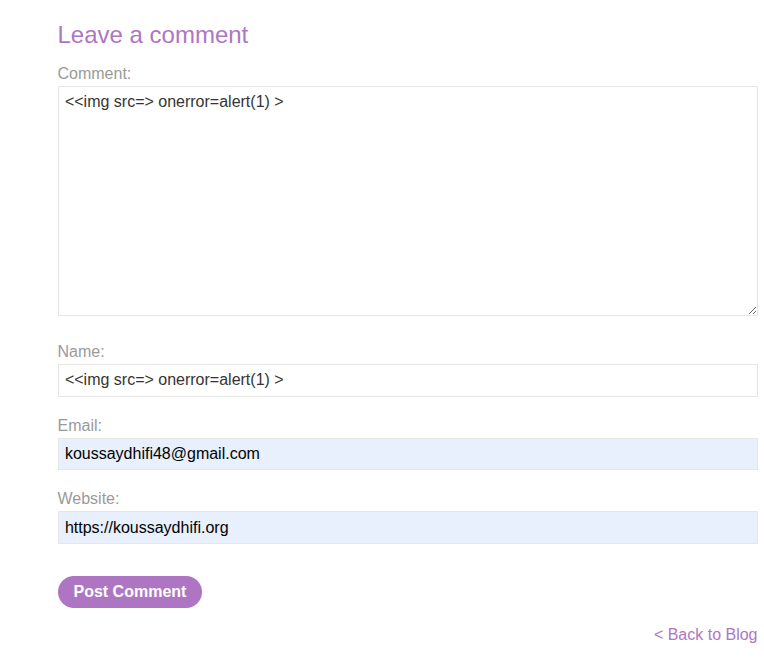Focus the Name input field
Screen dimensions: 764x669
pyautogui.click(x=407, y=380)
